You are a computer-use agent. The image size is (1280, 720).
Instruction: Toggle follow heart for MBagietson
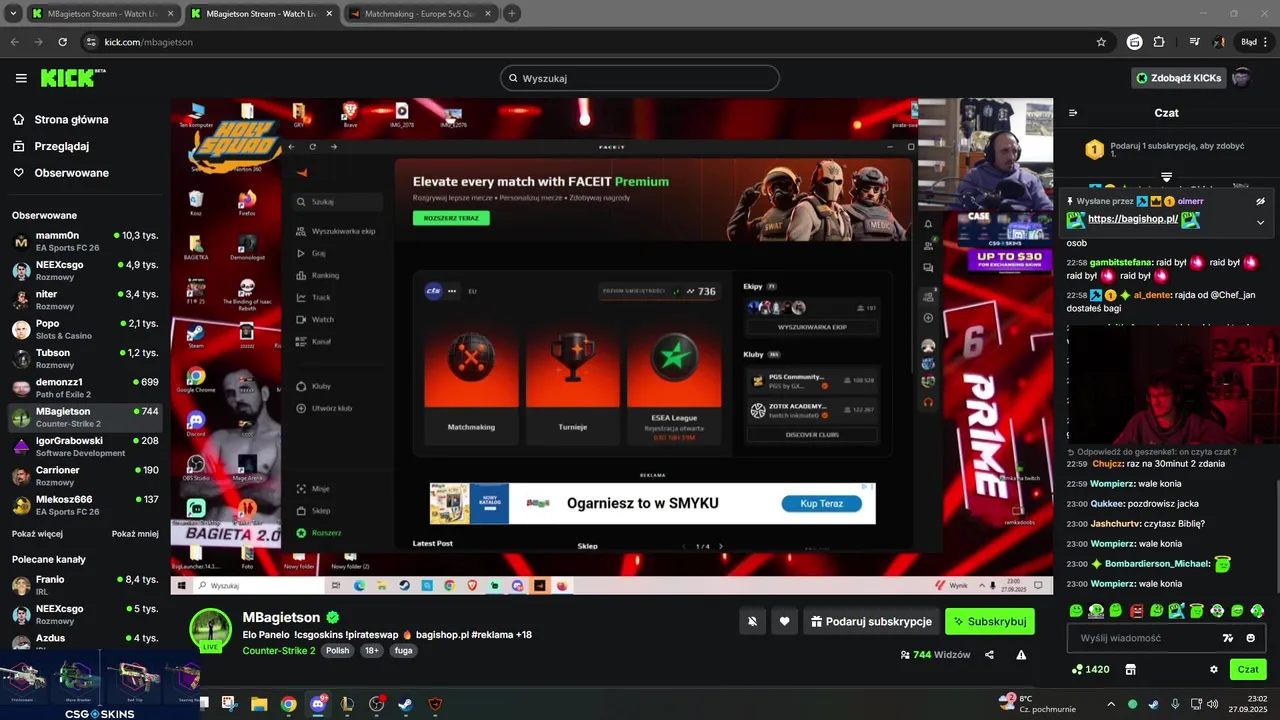[784, 621]
